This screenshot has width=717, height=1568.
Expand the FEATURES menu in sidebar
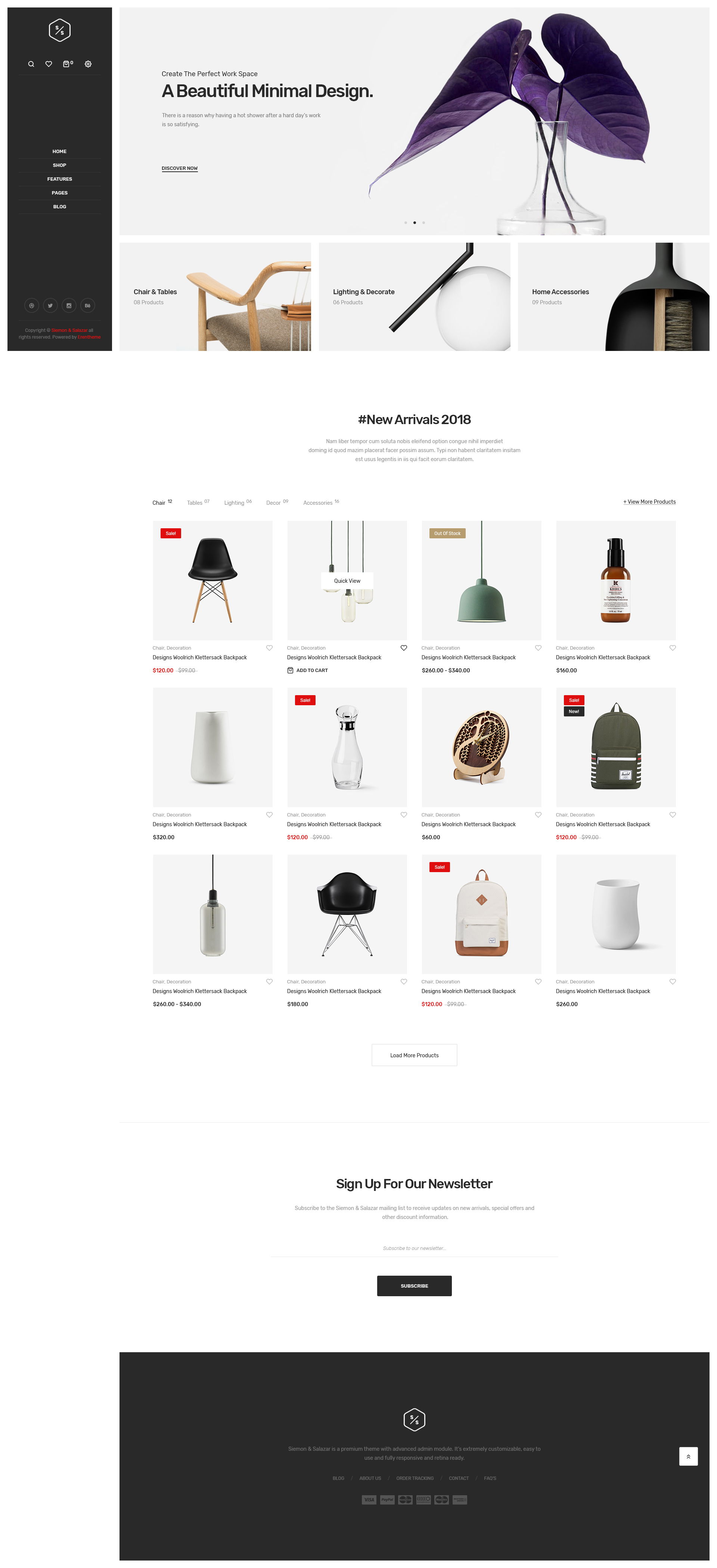coord(60,179)
